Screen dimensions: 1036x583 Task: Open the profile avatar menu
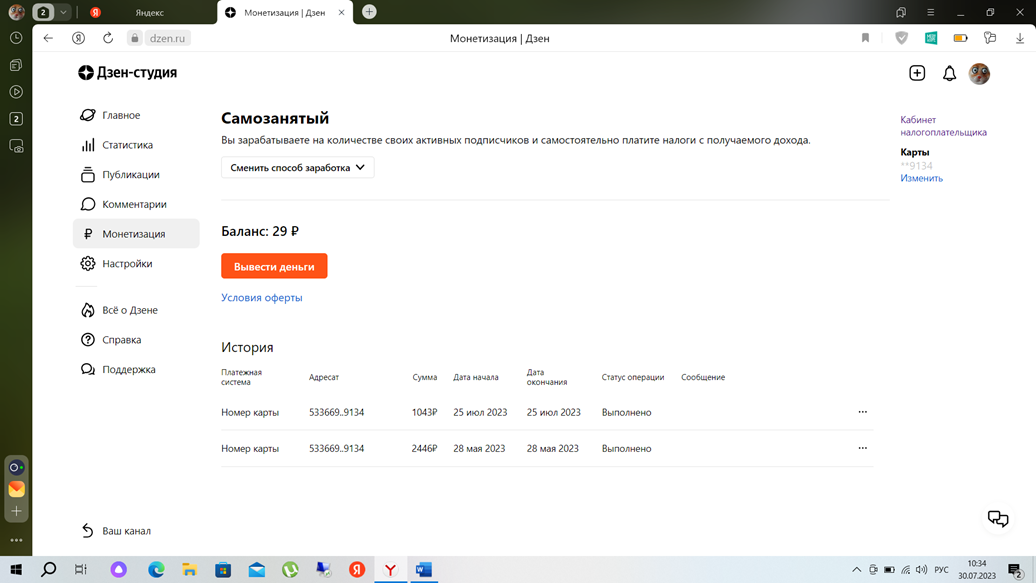tap(979, 73)
